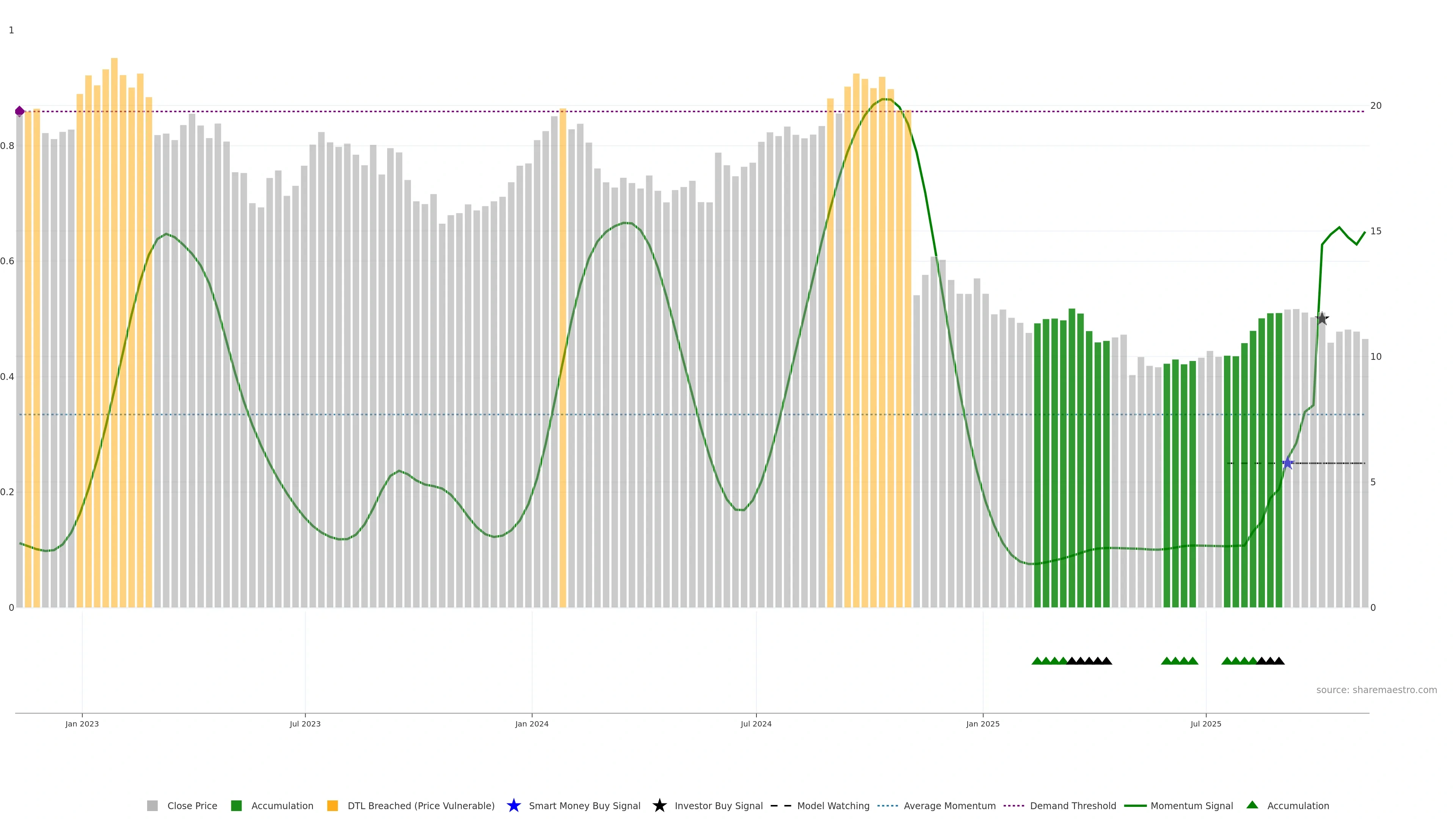The image size is (1456, 819).
Task: Hide the Demand Threshold legend series
Action: click(x=1072, y=805)
